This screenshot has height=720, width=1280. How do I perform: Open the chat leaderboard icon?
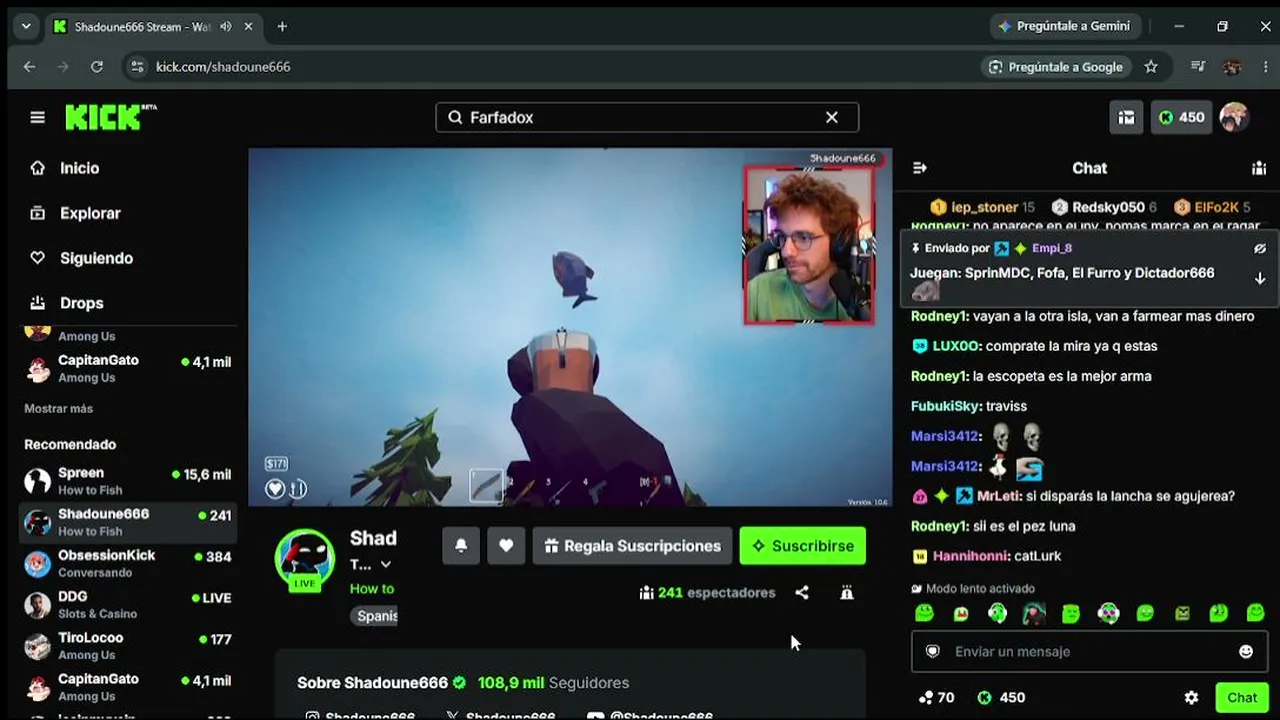(1259, 168)
